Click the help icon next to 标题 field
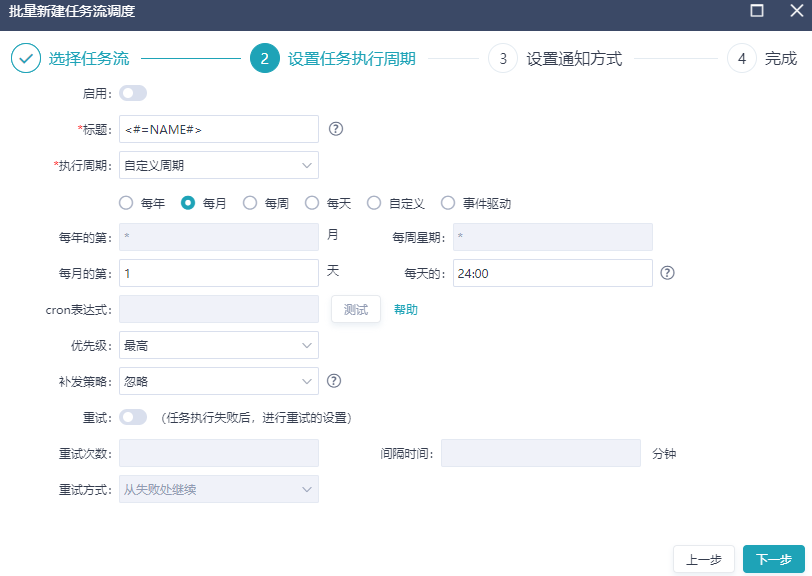The height and width of the screenshot is (576, 812). pos(338,129)
